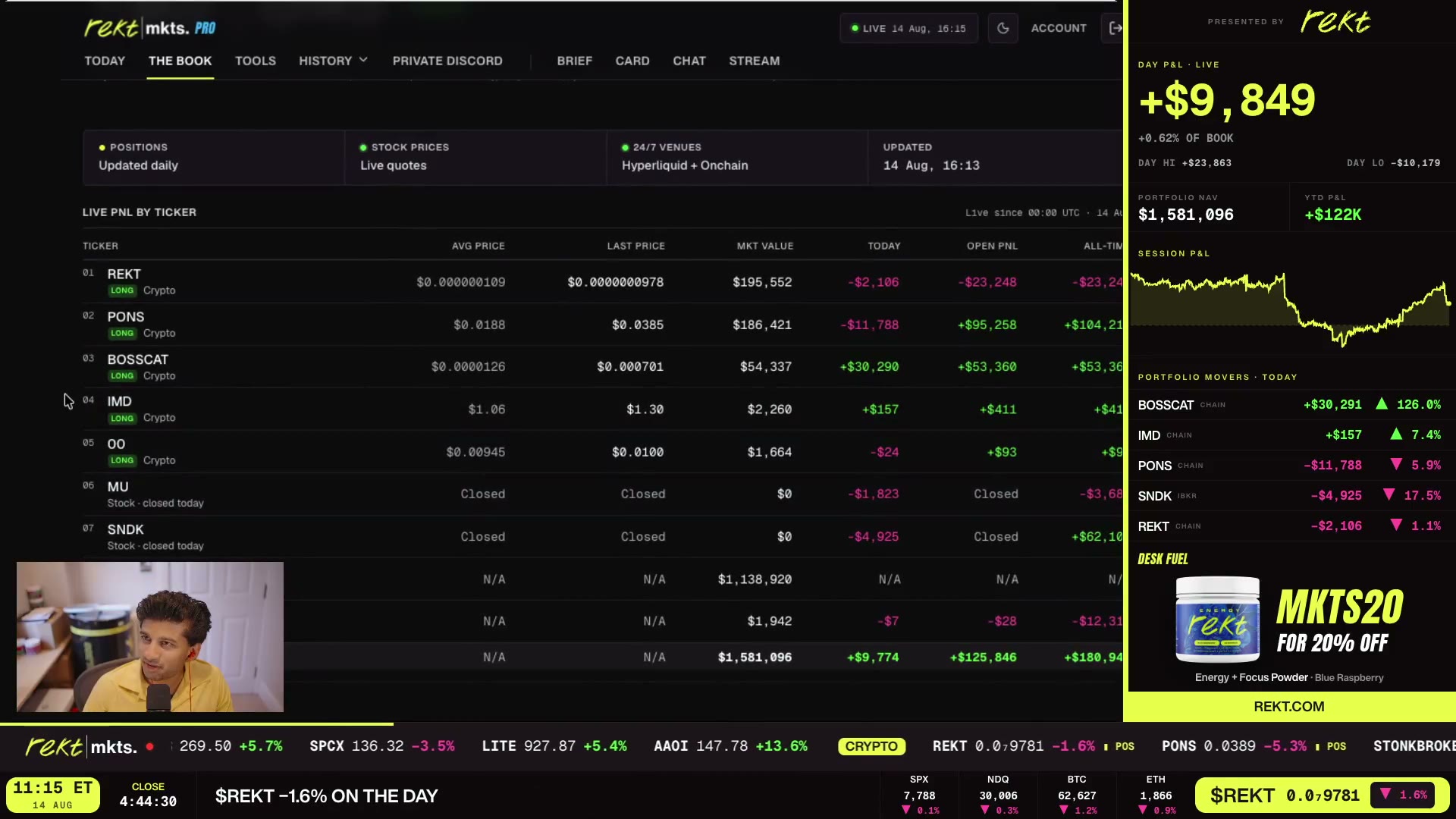Sort by the OPEN PNL column header
This screenshot has width=1456, height=819.
click(992, 246)
